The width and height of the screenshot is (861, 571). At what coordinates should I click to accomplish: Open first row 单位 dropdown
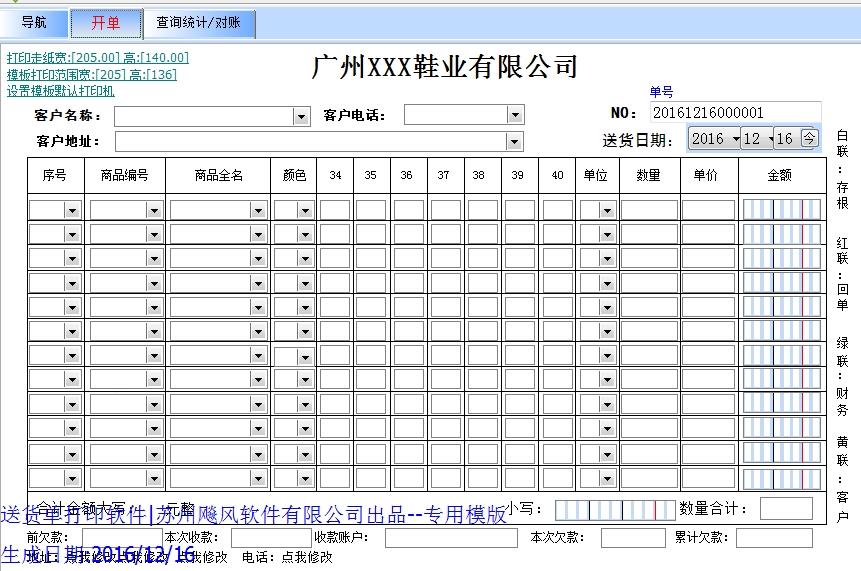(607, 210)
